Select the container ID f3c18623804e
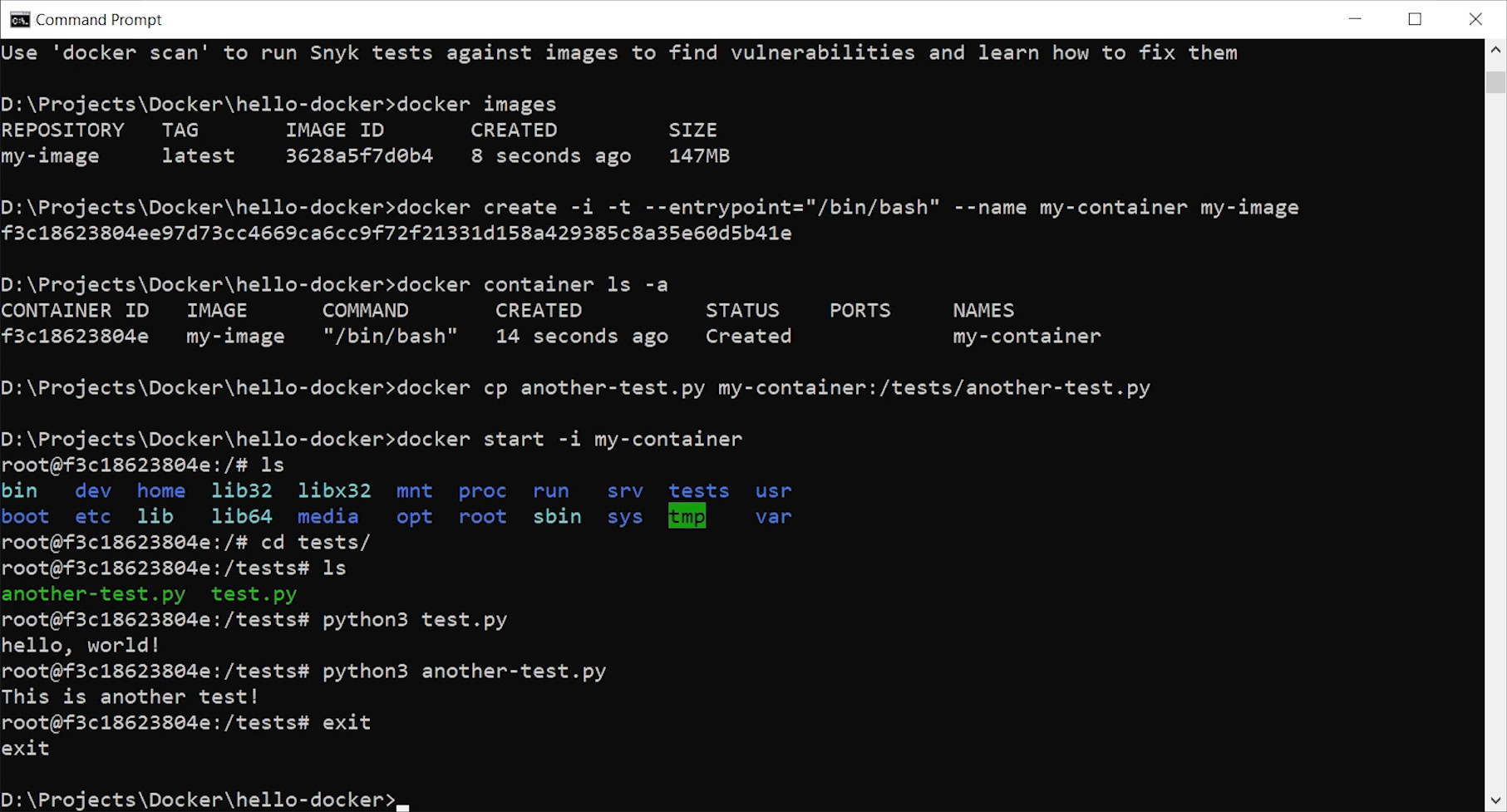1507x812 pixels. pyautogui.click(x=76, y=336)
